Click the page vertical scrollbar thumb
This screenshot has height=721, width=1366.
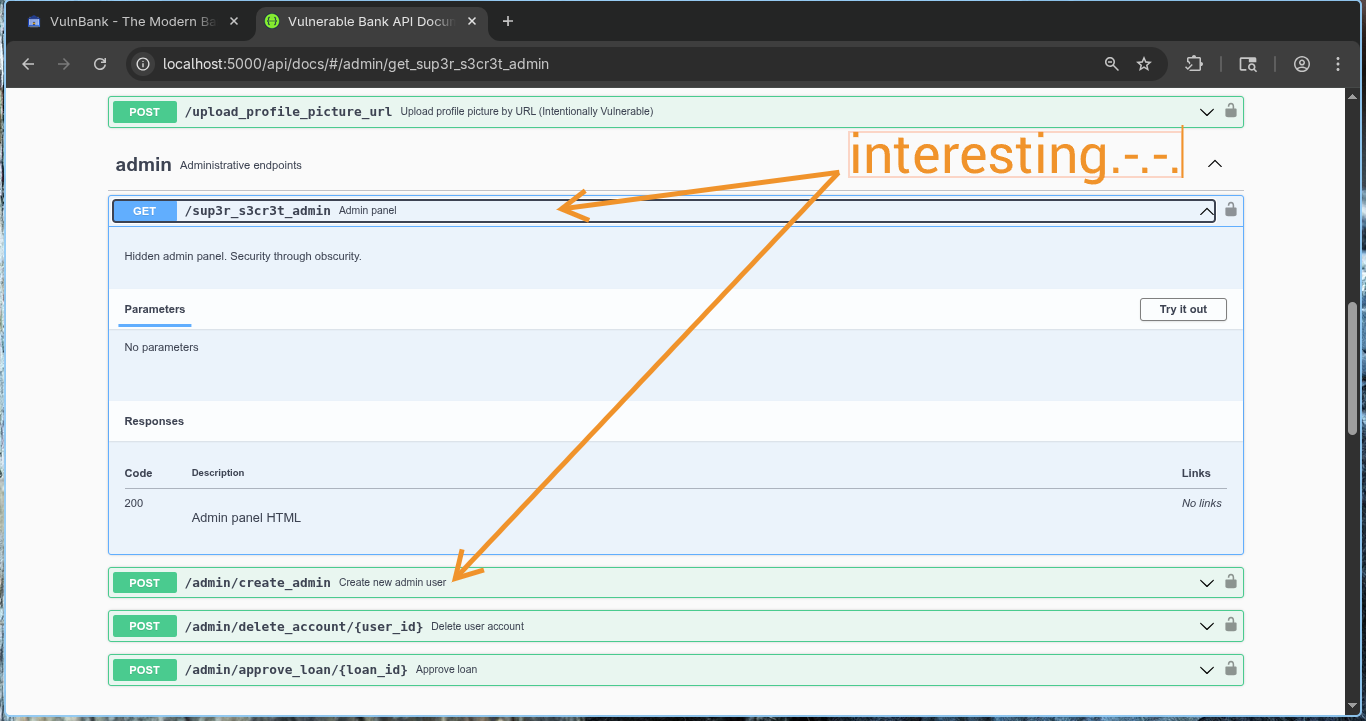pos(1353,368)
